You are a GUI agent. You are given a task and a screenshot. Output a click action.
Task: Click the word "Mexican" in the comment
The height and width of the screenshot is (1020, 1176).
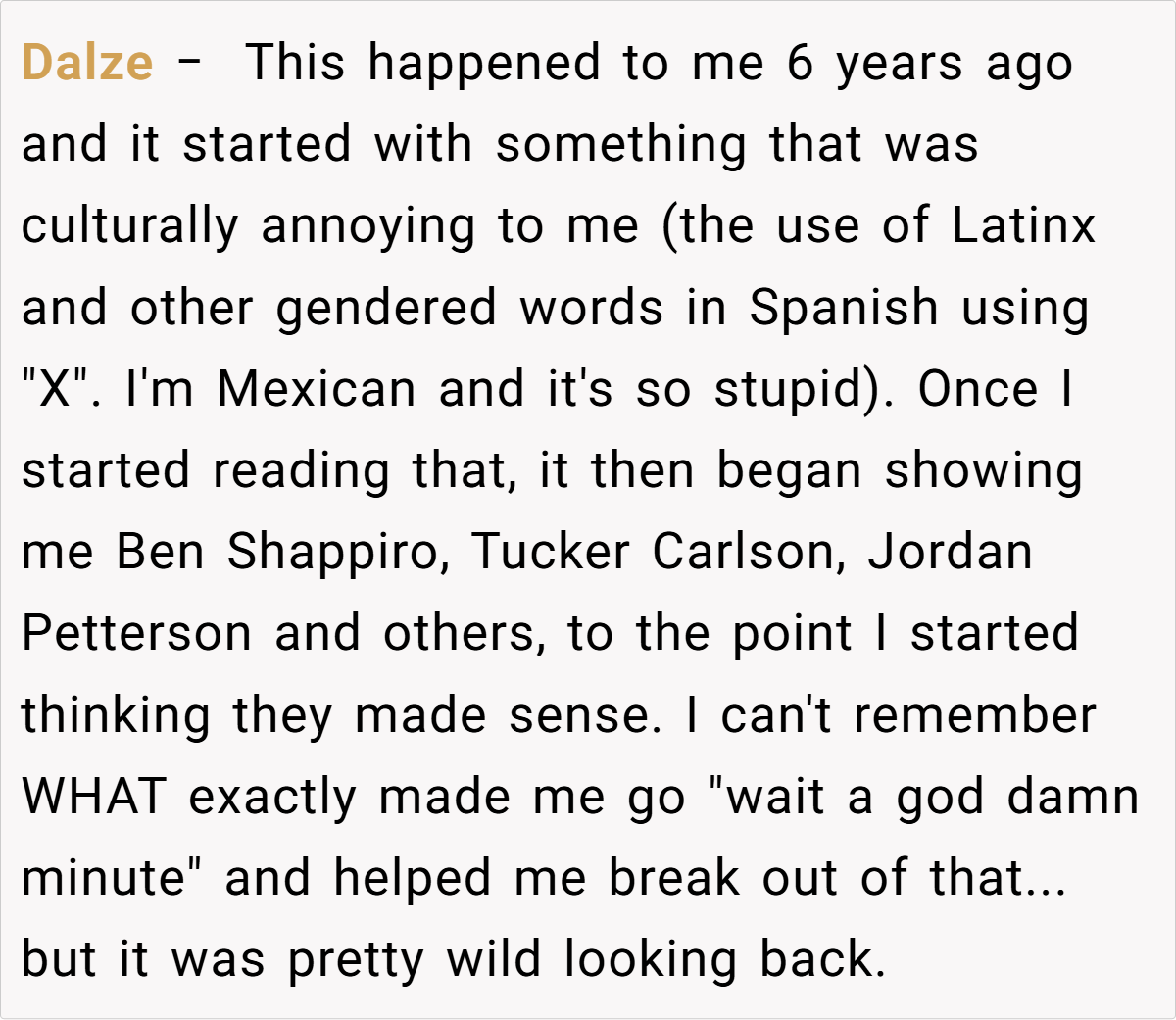[x=316, y=388]
